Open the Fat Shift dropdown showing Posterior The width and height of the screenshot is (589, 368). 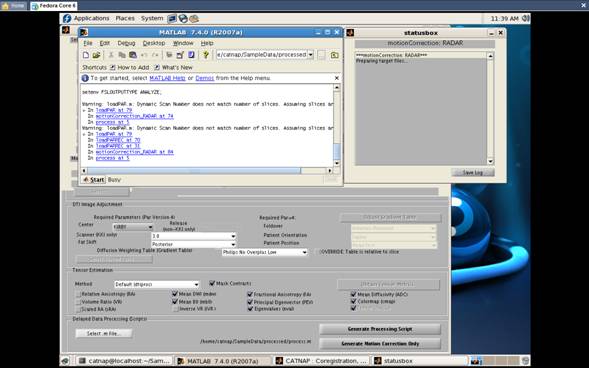193,244
